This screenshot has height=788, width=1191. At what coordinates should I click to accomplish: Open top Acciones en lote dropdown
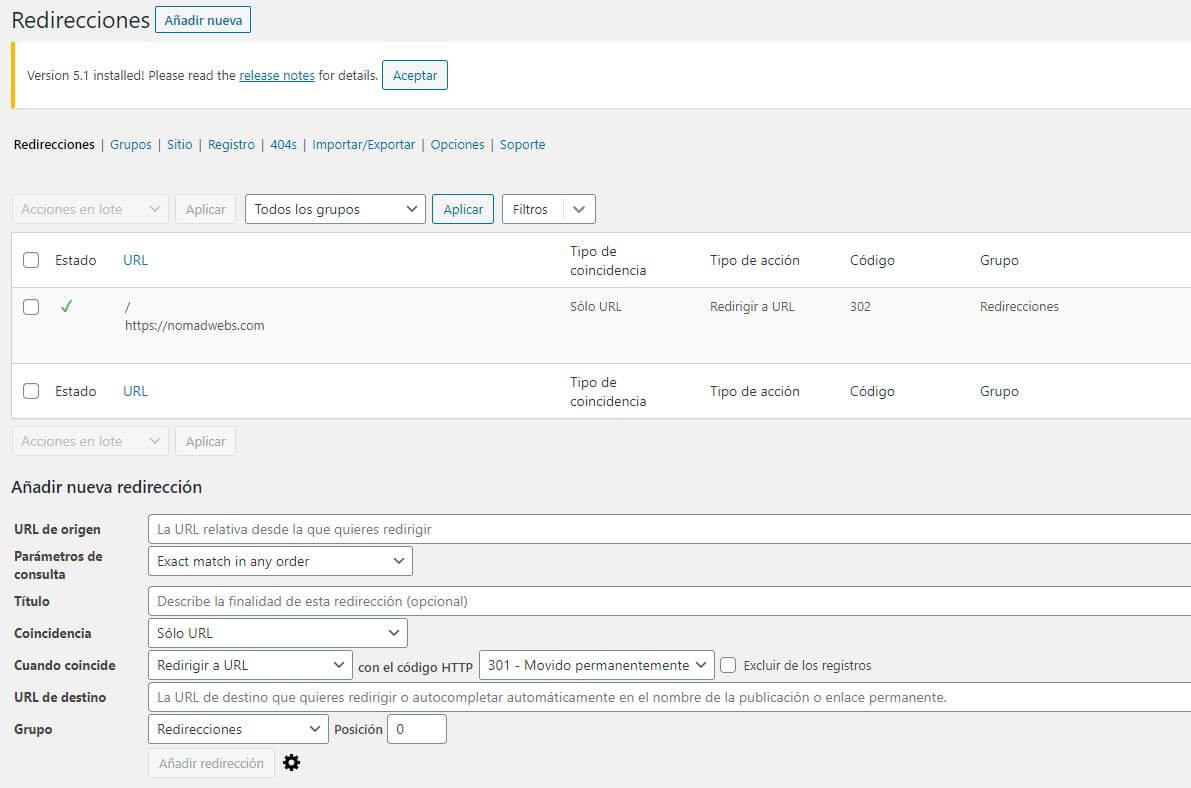[90, 209]
